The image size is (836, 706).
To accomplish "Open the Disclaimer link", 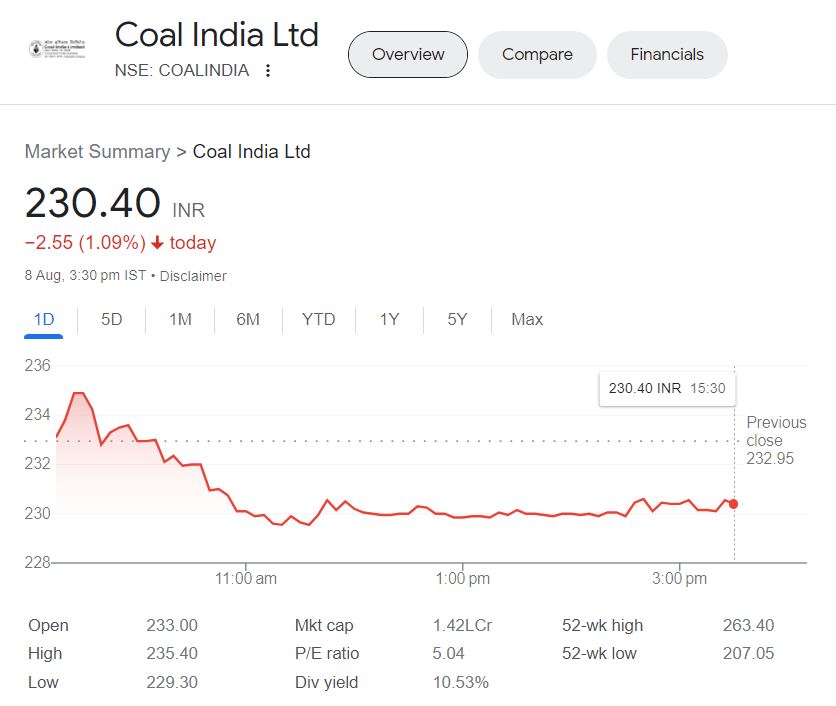I will [x=193, y=276].
